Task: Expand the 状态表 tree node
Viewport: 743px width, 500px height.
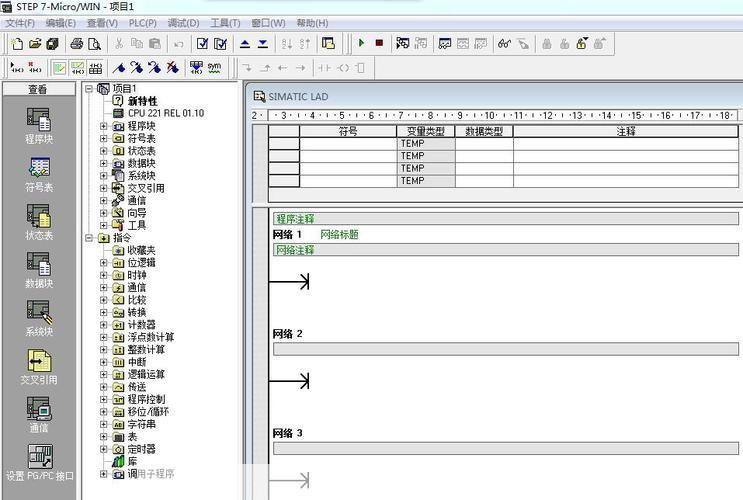Action: [x=103, y=151]
